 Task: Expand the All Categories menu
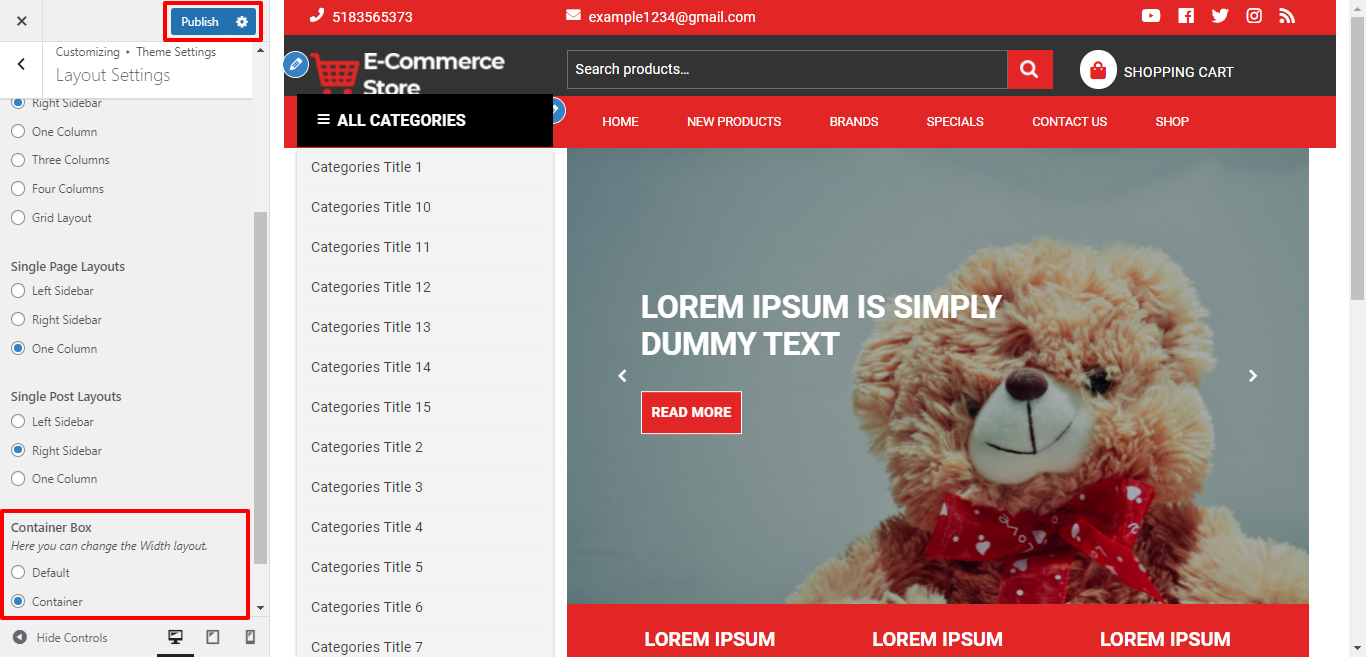click(391, 120)
